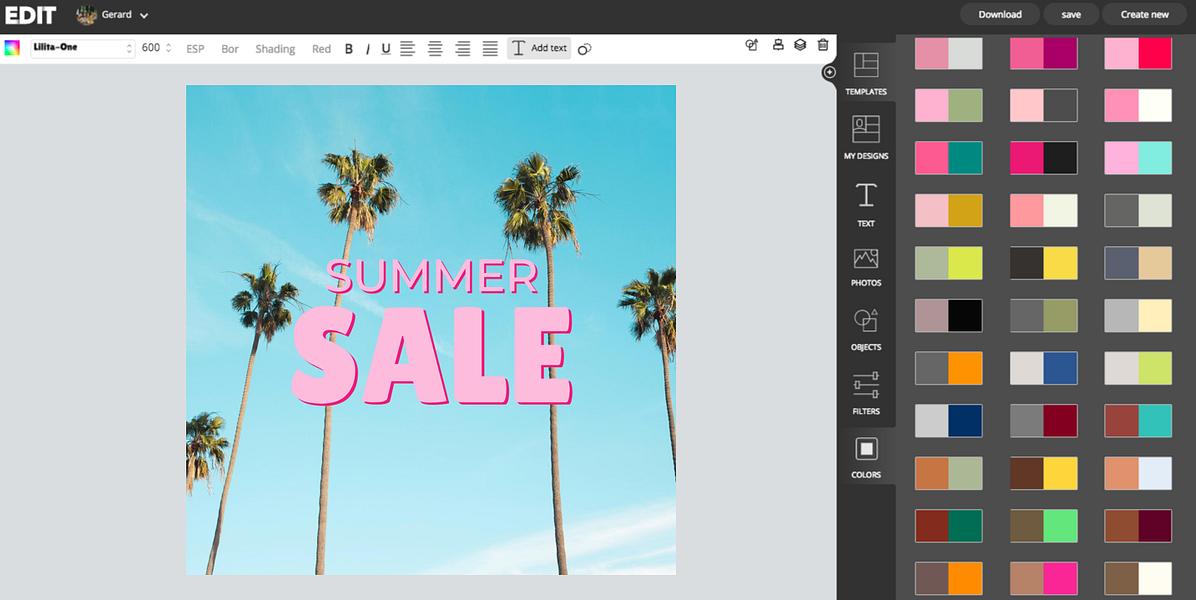Click the overlapping circles icon next to Add text
This screenshot has height=600, width=1196.
tap(584, 49)
